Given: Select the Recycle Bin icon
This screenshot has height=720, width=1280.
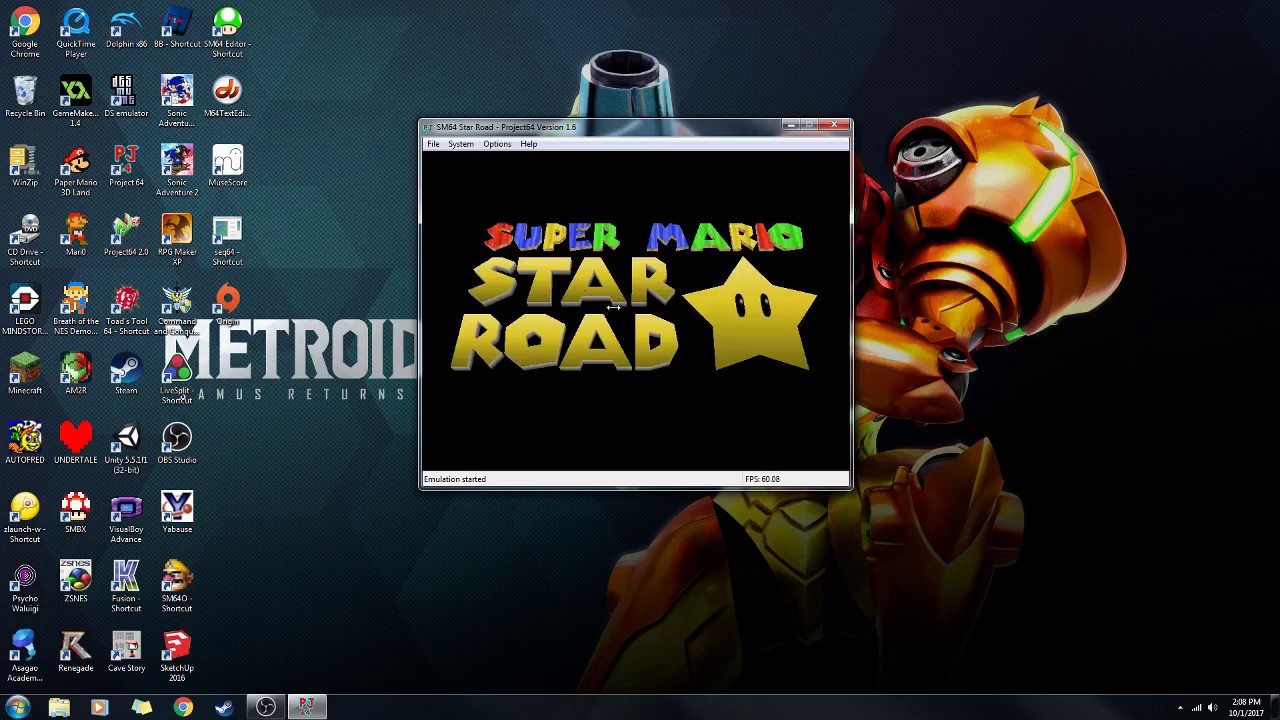Looking at the screenshot, I should 25,97.
